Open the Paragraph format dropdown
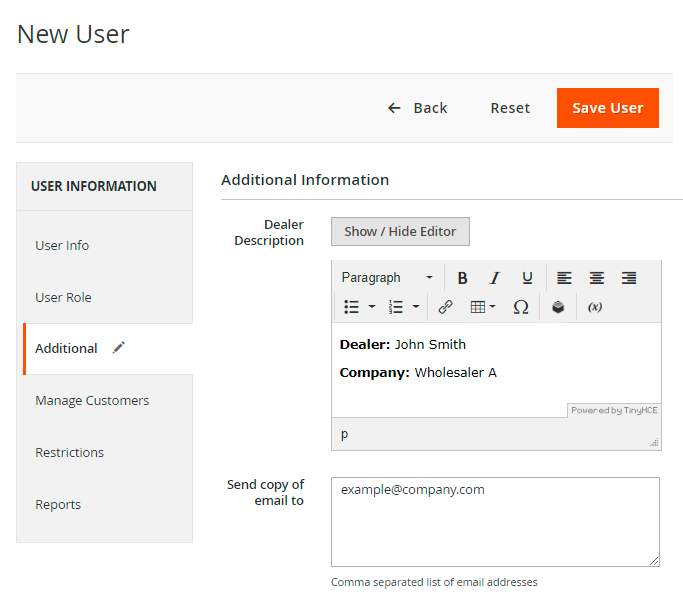 coord(388,278)
